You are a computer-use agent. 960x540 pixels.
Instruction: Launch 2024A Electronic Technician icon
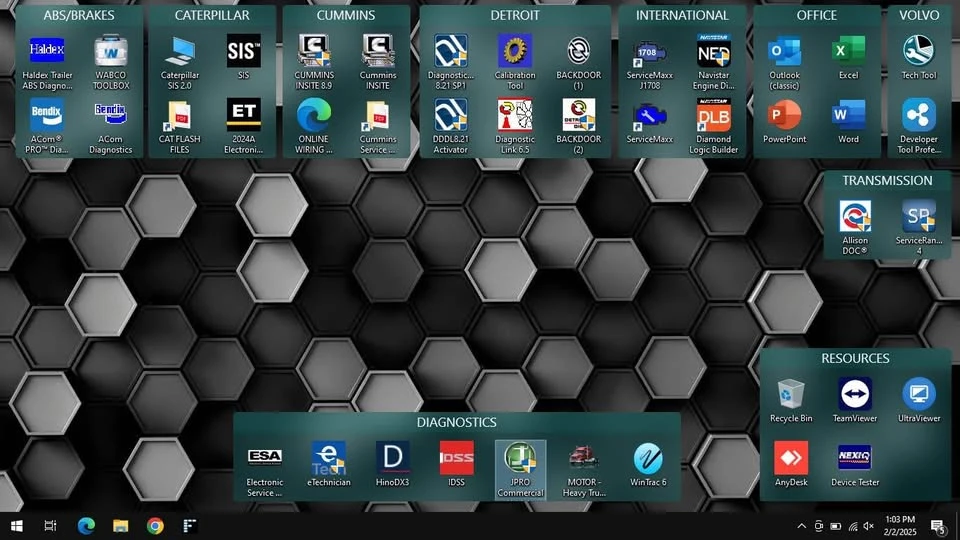pos(243,126)
